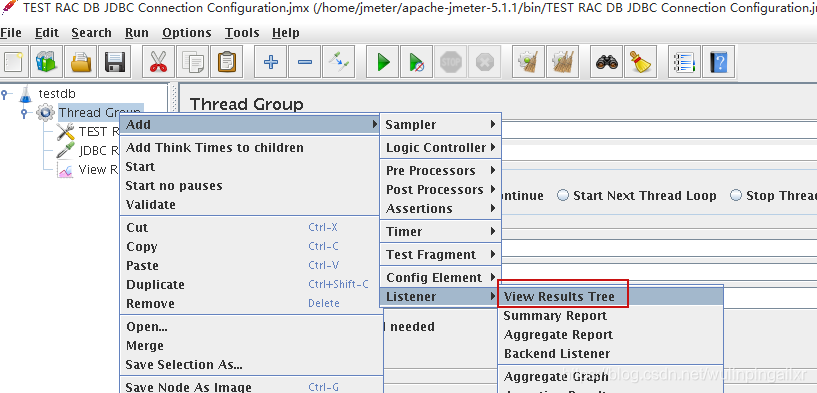
Task: Click the Clear All toolbar icon
Action: pyautogui.click(x=562, y=62)
